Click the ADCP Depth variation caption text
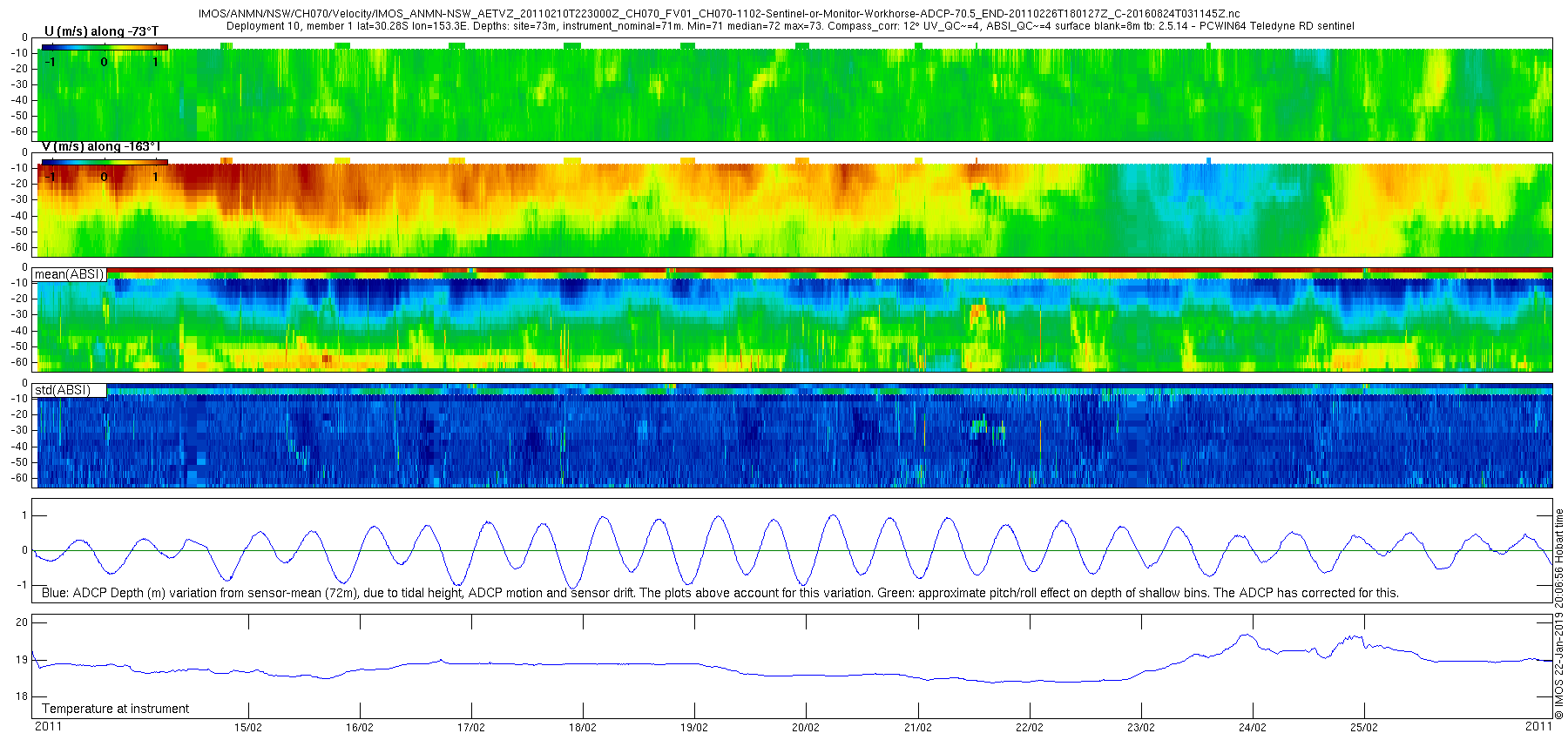This screenshot has height=740, width=1568. pos(720,593)
